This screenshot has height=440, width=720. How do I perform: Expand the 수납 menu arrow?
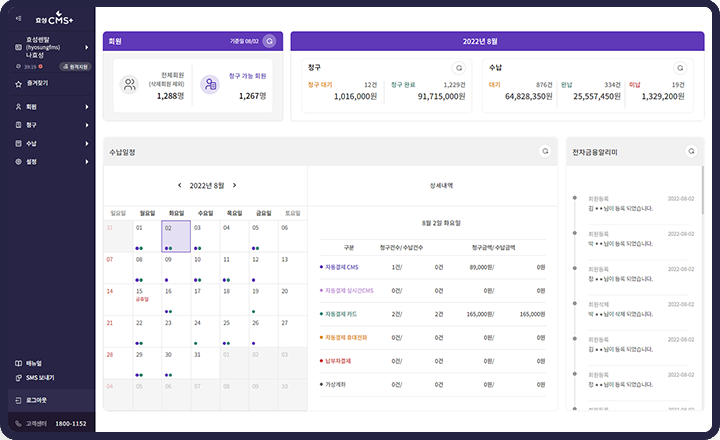point(86,144)
